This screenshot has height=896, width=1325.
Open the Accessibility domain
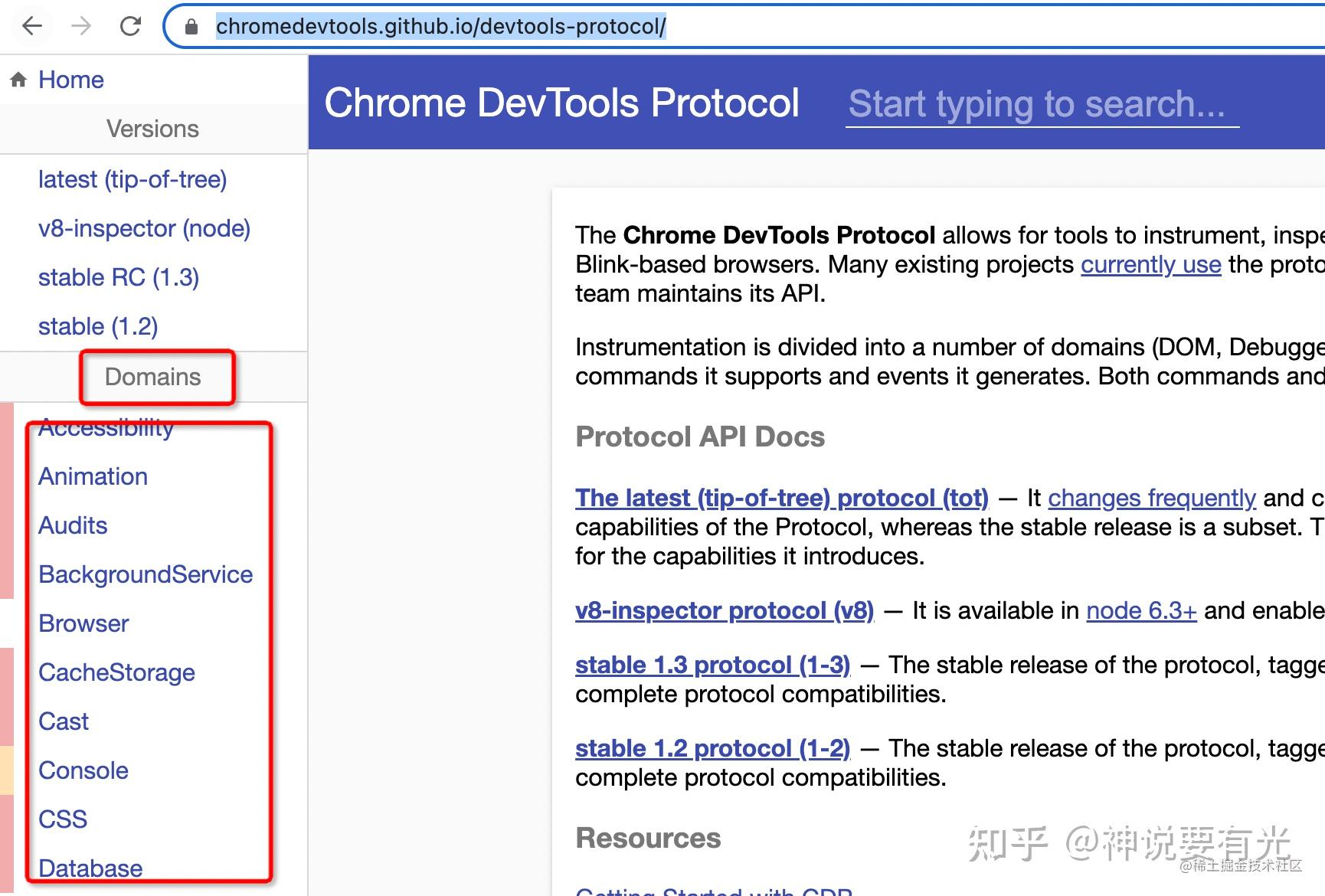coord(106,427)
